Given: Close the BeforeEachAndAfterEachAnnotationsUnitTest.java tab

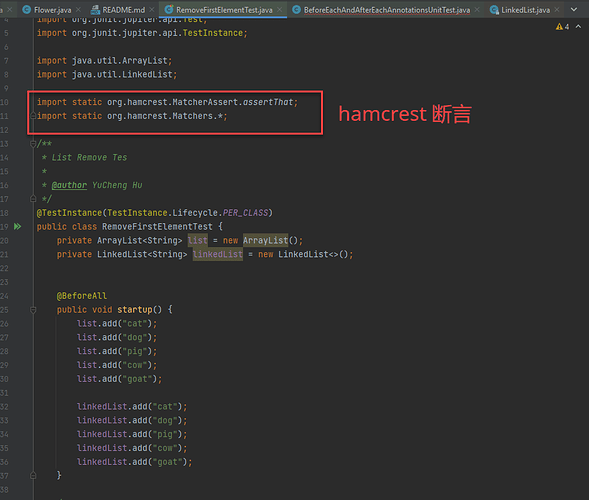Looking at the screenshot, I should (477, 9).
